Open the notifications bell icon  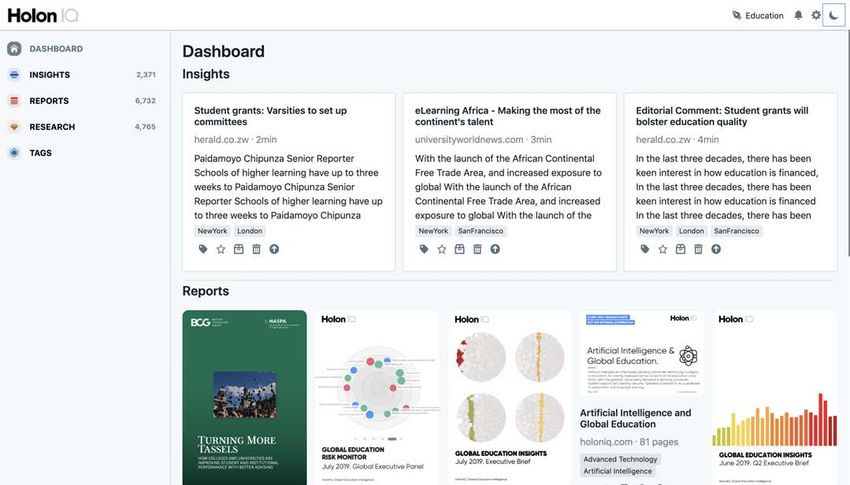click(798, 15)
